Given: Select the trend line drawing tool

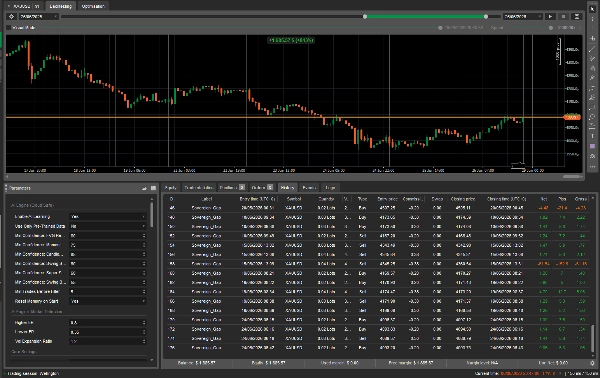Looking at the screenshot, I should point(592,48).
